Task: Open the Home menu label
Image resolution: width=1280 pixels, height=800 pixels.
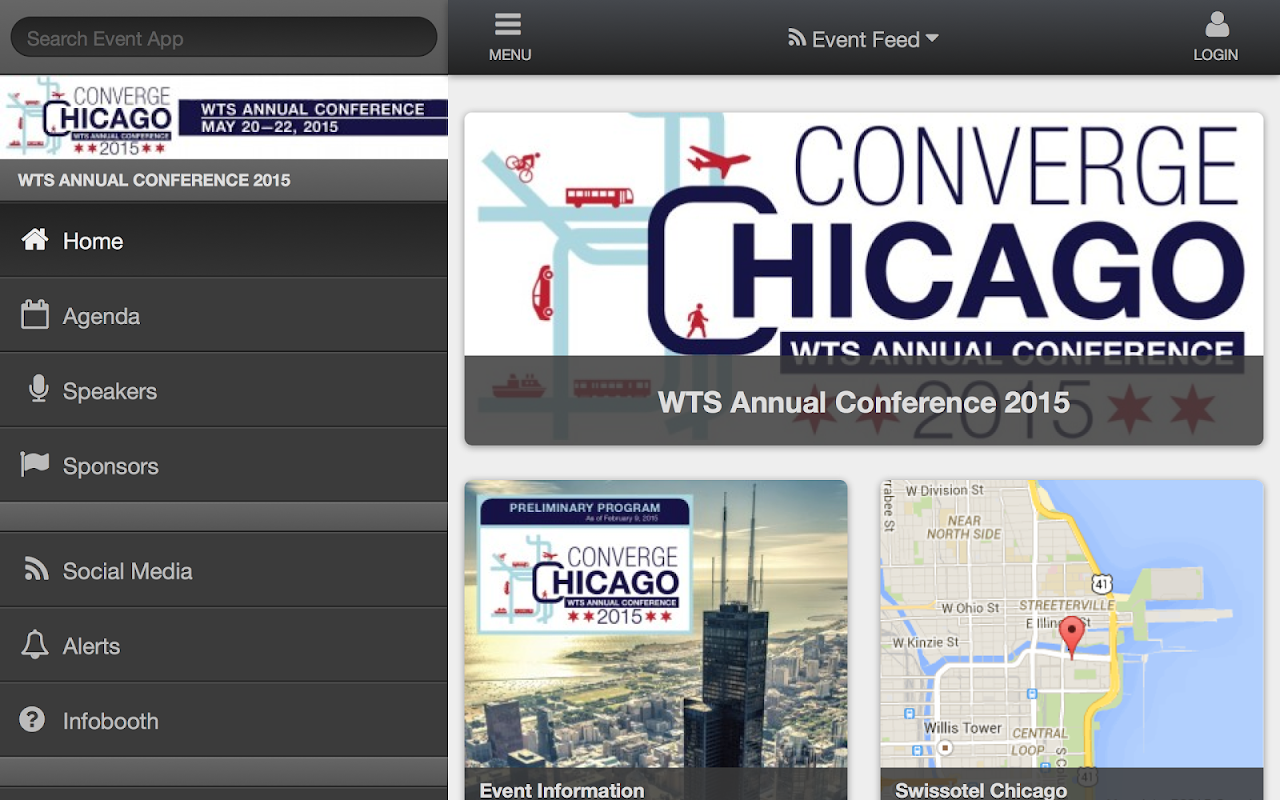Action: pyautogui.click(x=93, y=241)
